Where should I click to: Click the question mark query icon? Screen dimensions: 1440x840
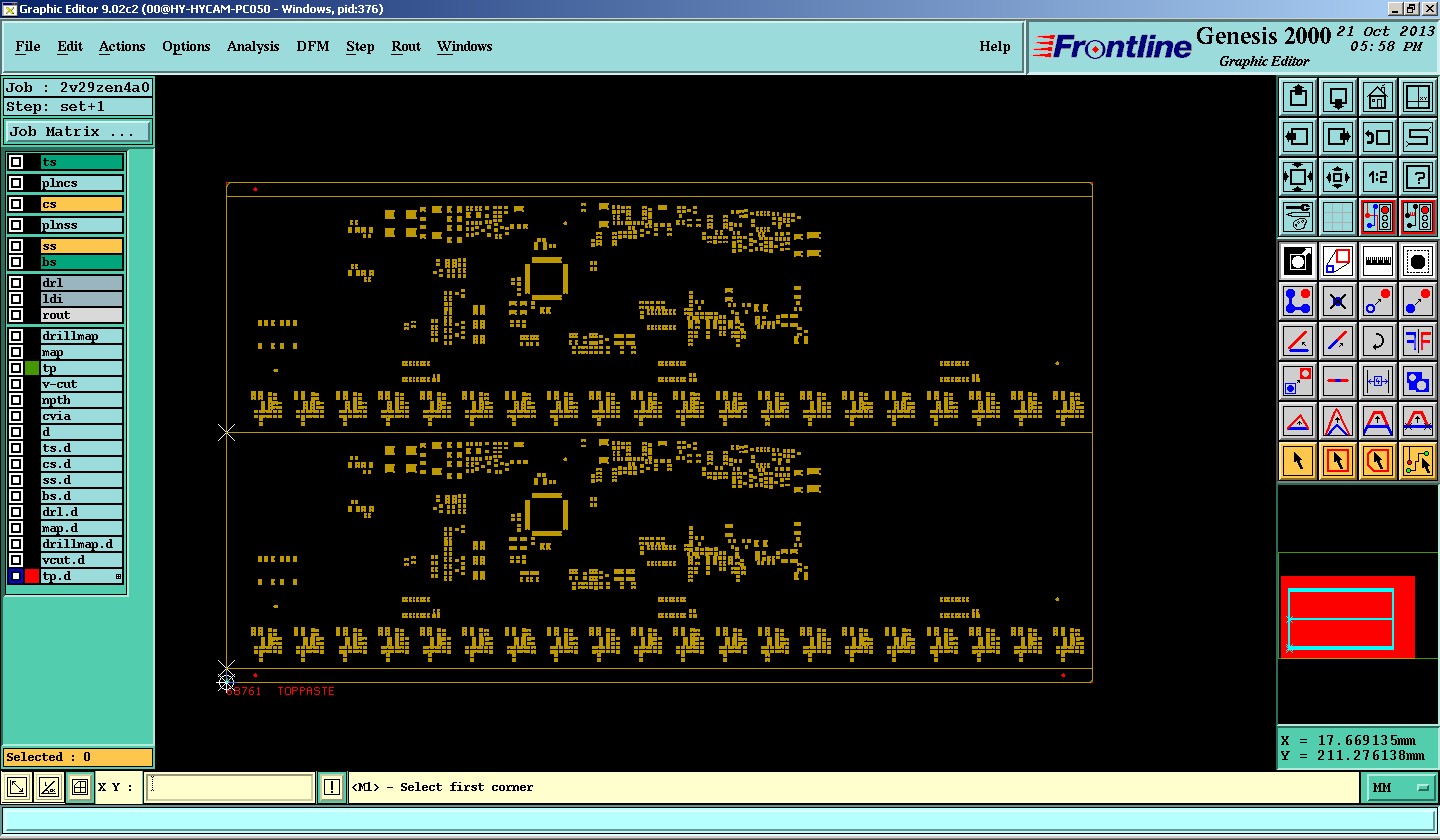[x=1418, y=177]
